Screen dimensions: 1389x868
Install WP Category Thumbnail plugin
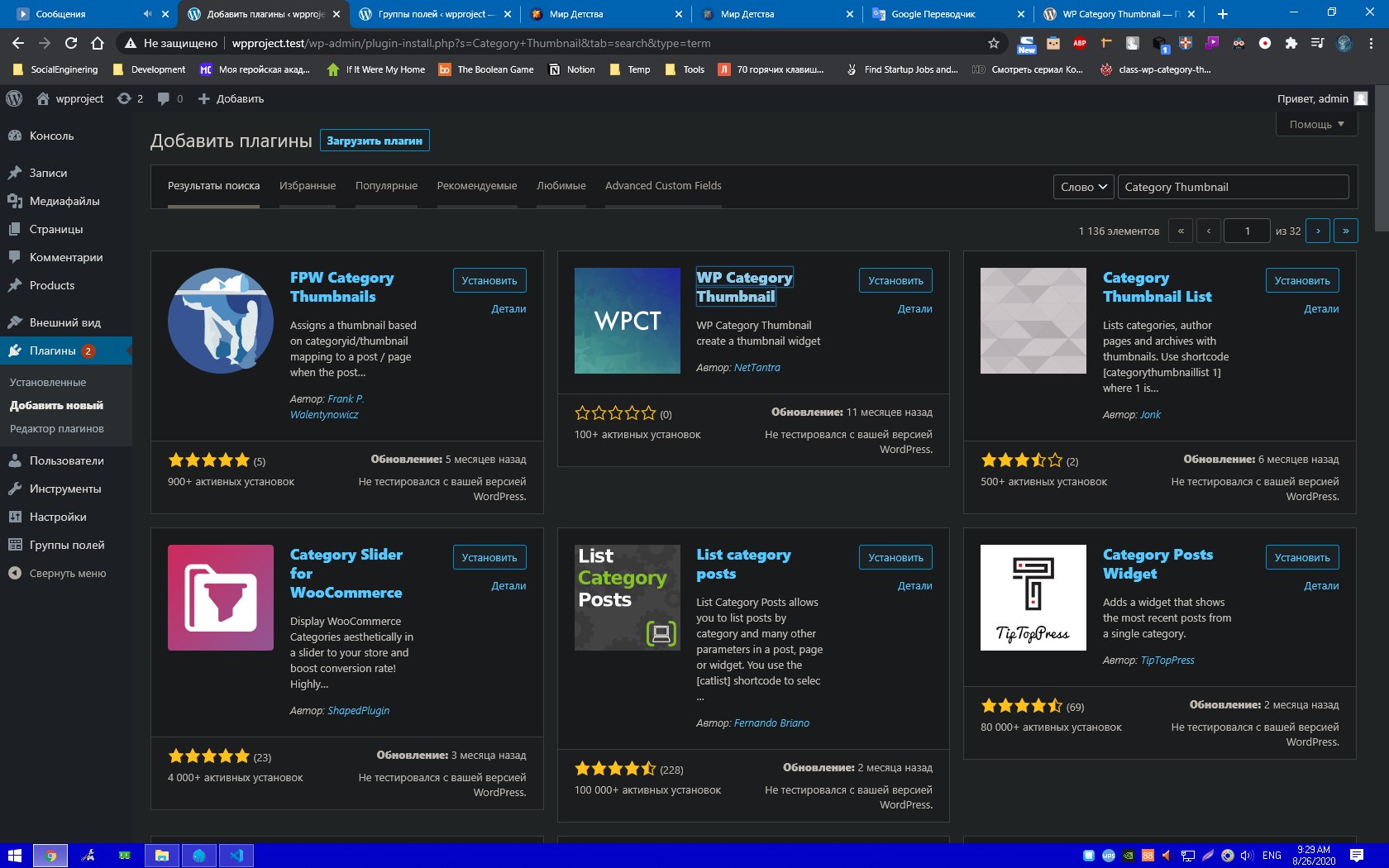tap(895, 280)
